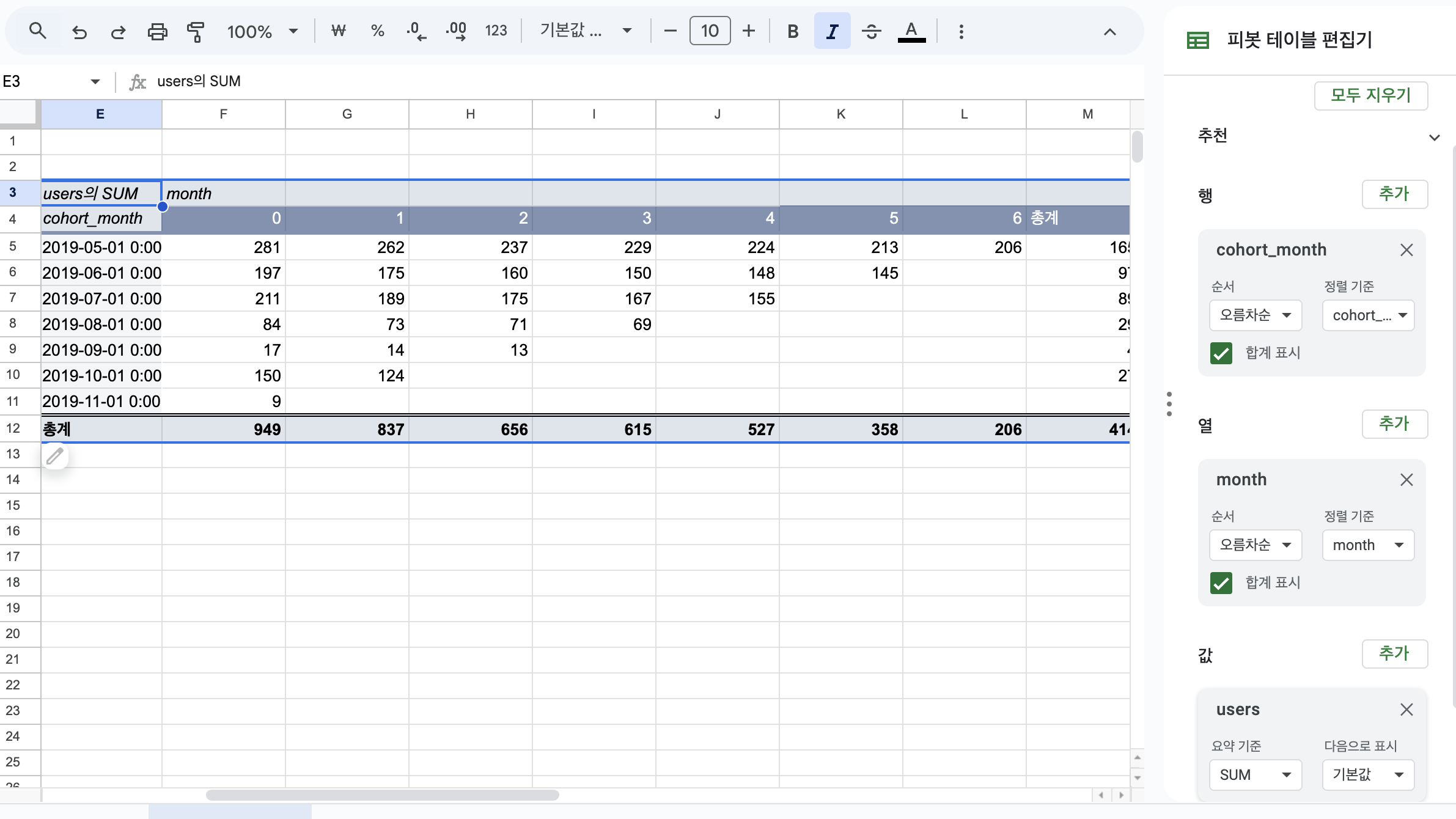The image size is (1456, 819).
Task: Click the pencil edit pivot table icon
Action: [x=55, y=456]
